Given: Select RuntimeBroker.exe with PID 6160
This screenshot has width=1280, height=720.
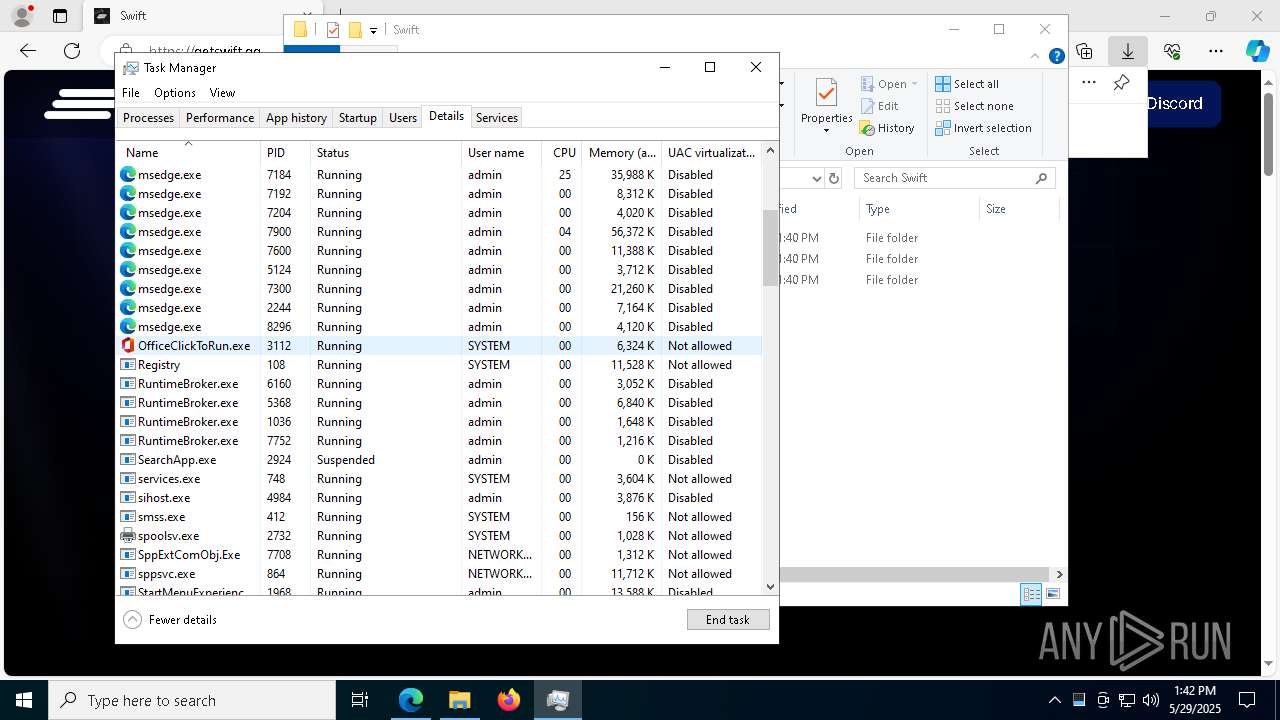Looking at the screenshot, I should [x=440, y=383].
